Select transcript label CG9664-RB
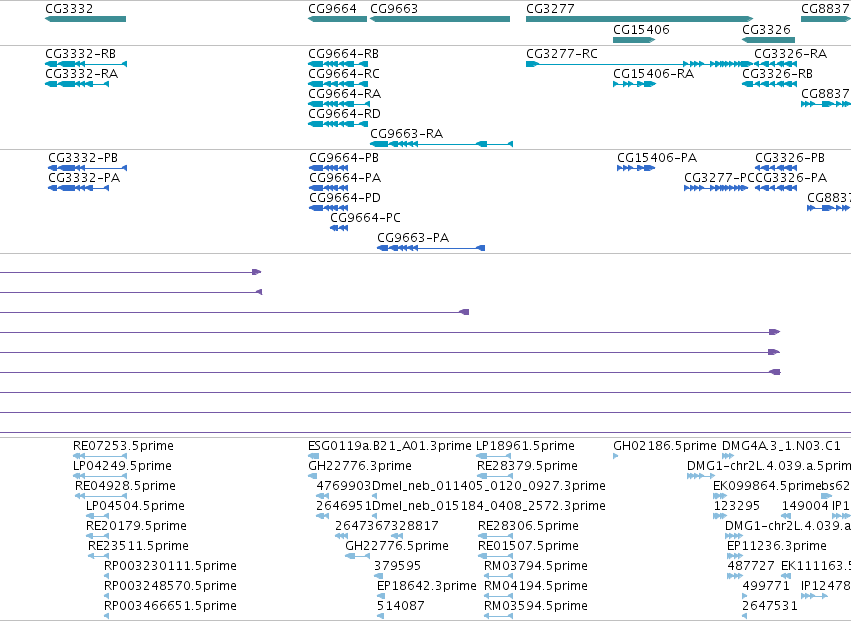851x621 pixels. (x=344, y=54)
